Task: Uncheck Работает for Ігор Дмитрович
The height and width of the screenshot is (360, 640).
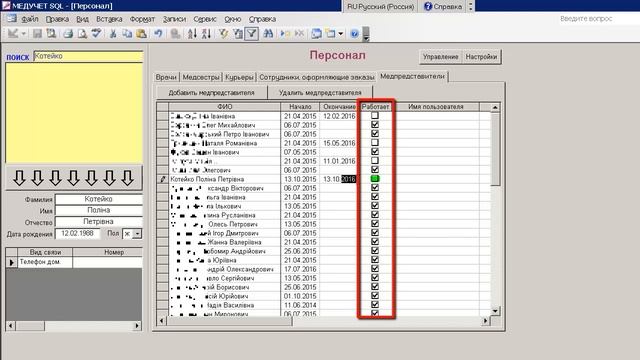Action: click(x=375, y=233)
